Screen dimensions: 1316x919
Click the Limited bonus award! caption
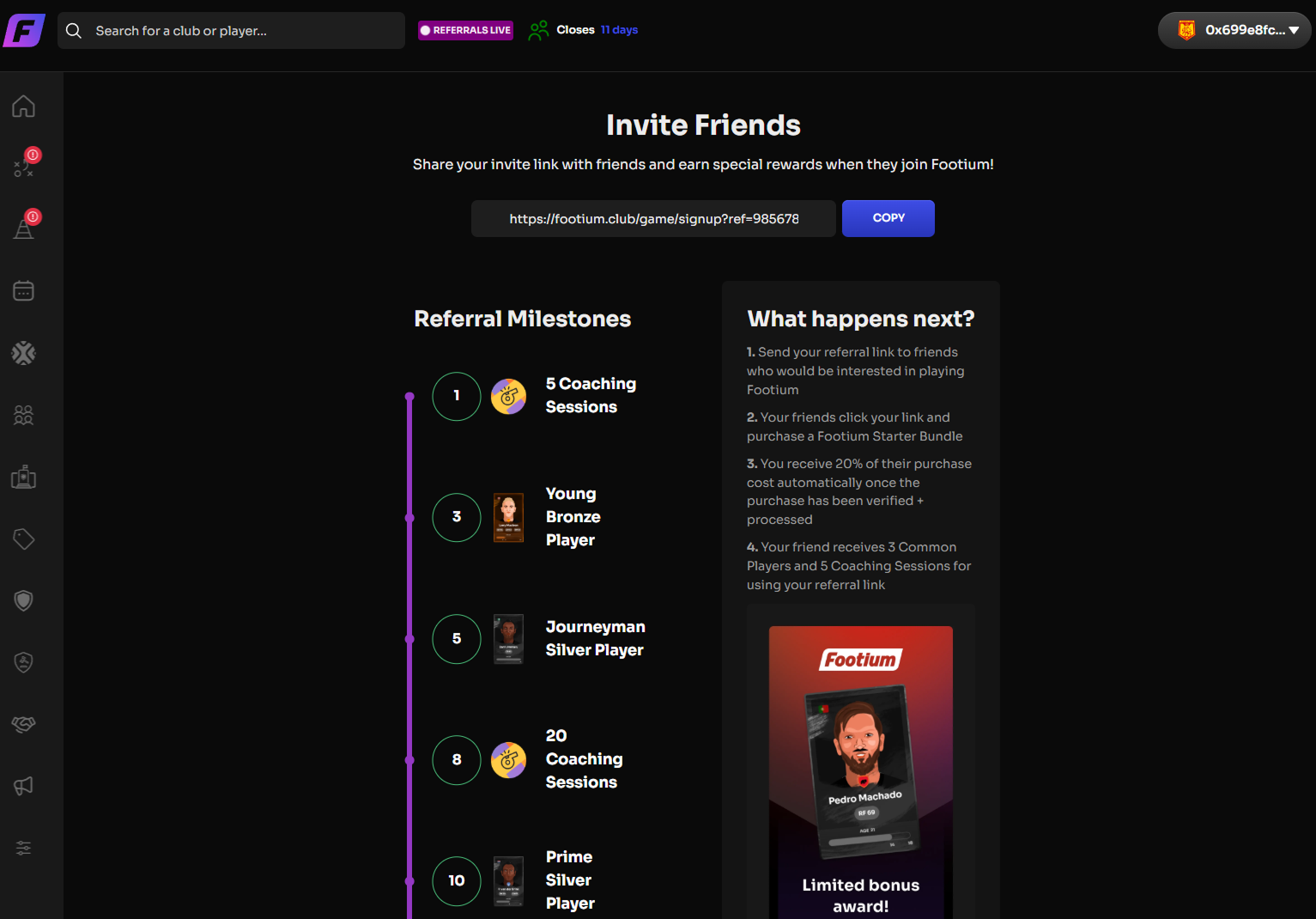pos(861,896)
